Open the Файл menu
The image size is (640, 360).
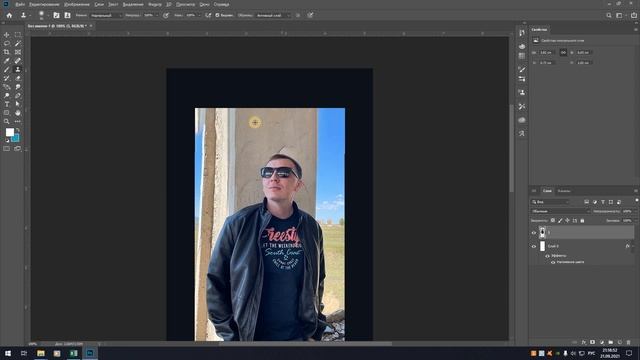click(x=20, y=4)
